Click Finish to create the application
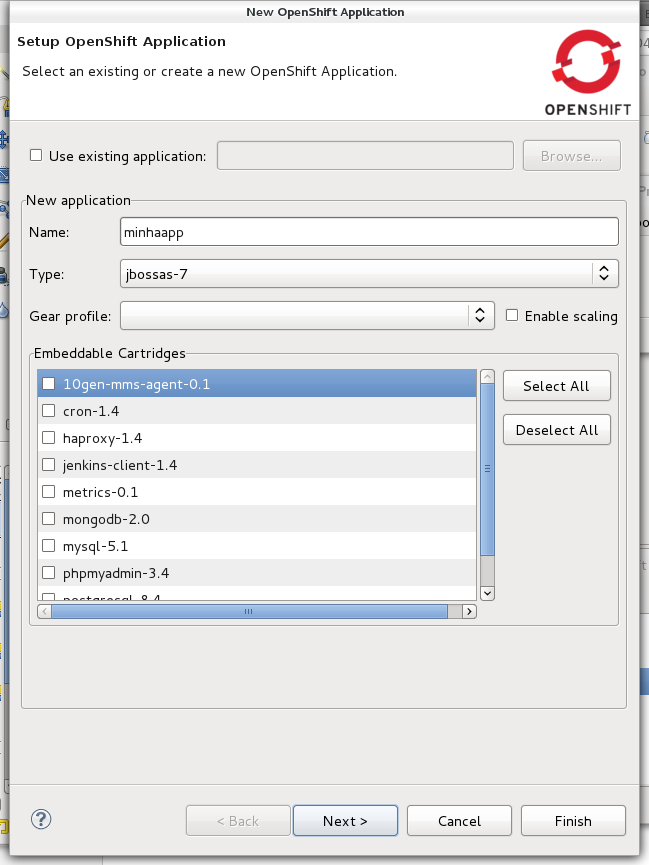This screenshot has width=649, height=865. coord(573,821)
